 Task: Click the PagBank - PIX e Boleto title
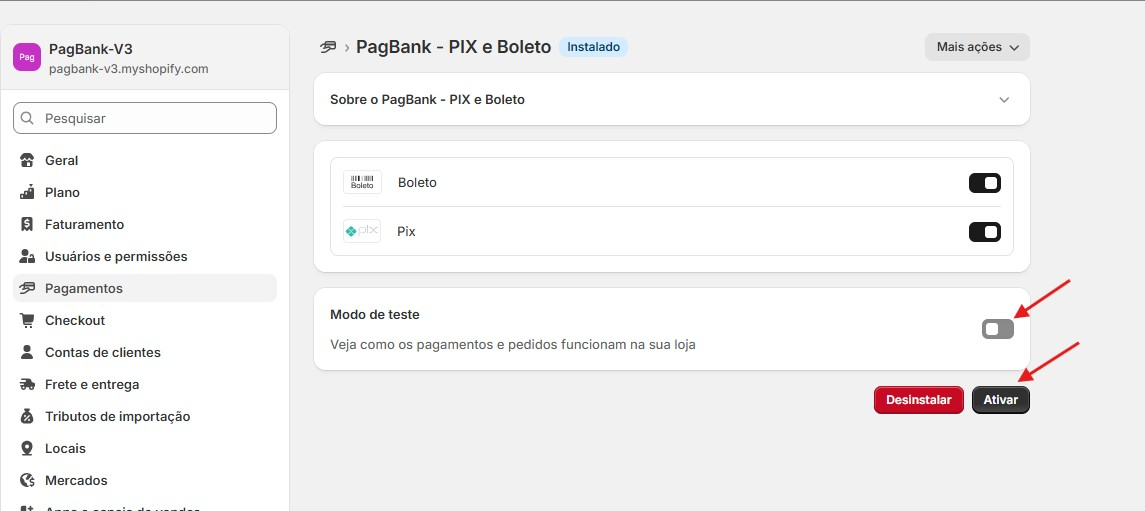tap(453, 47)
